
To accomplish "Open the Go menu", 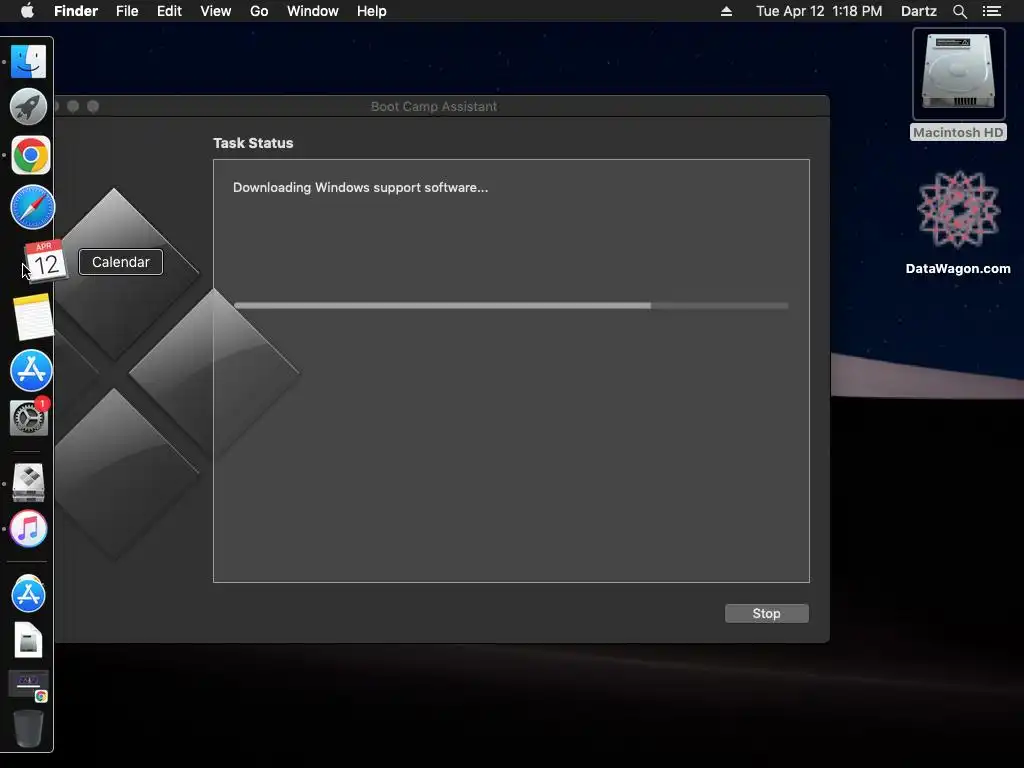I will 259,11.
